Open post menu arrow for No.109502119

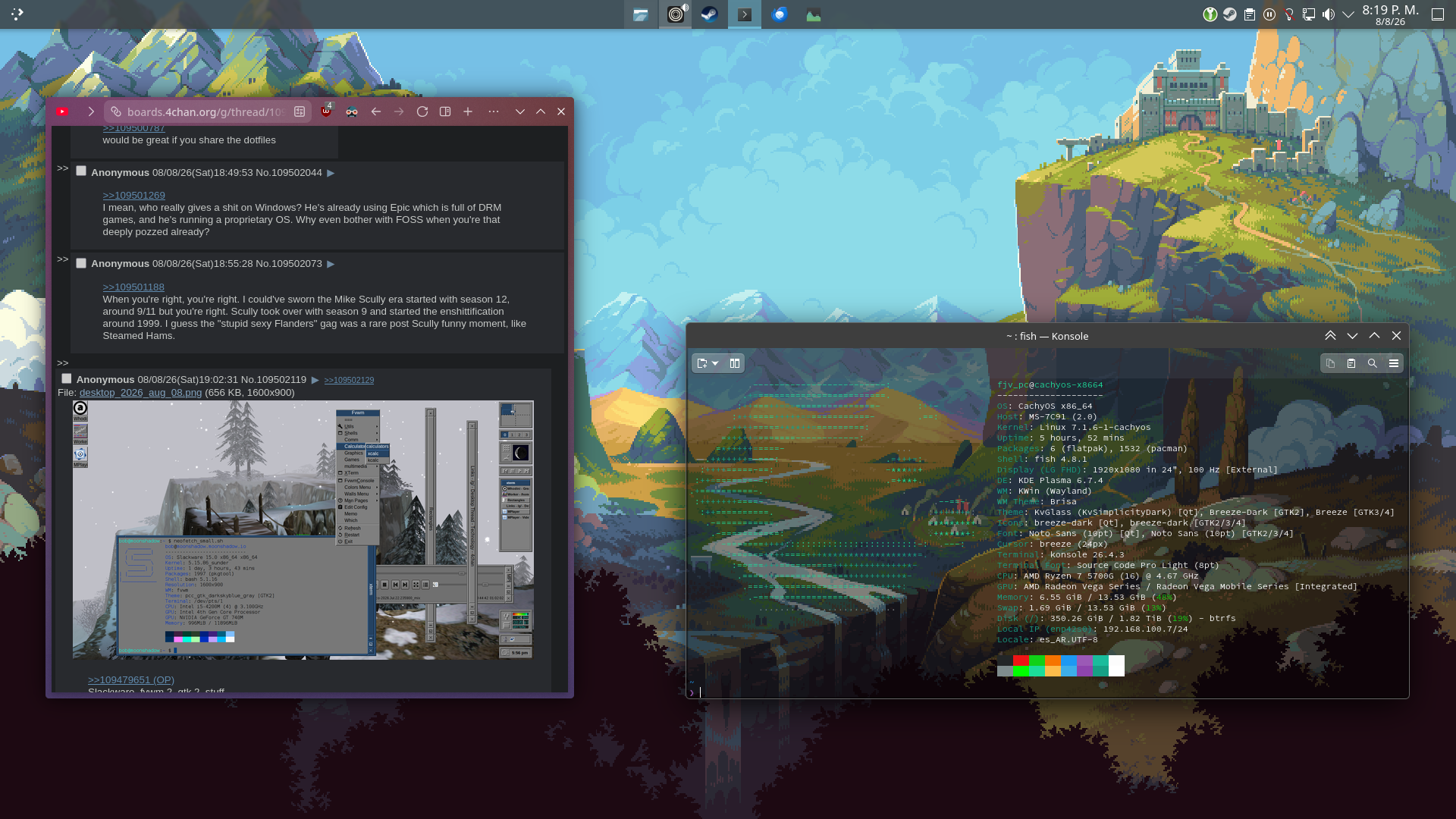point(315,380)
